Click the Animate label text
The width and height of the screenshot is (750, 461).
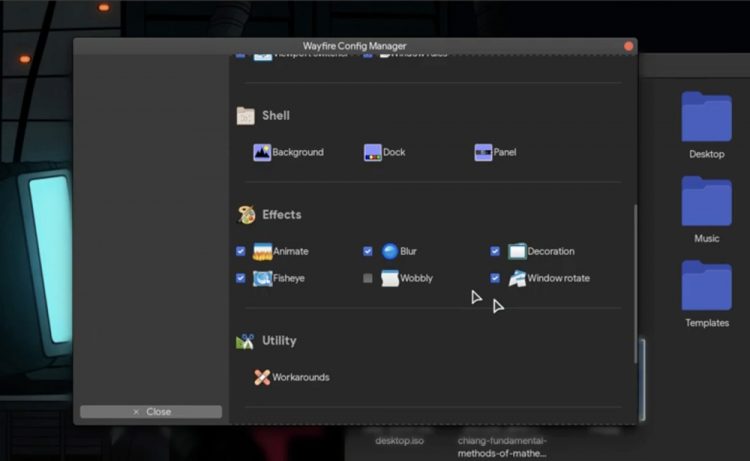point(291,252)
